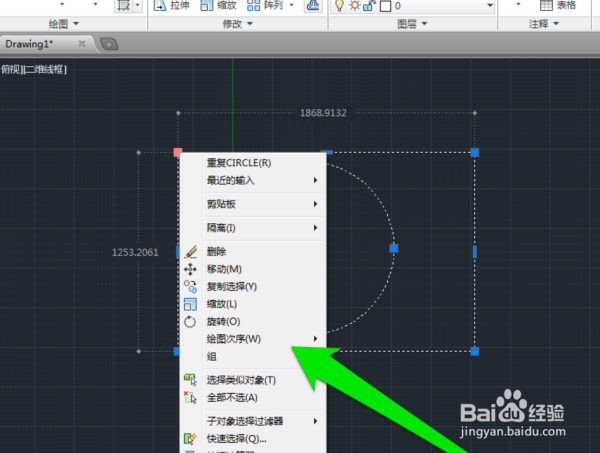This screenshot has width=600, height=453.
Task: Switch to the Drawing1* file tab
Action: click(x=29, y=44)
